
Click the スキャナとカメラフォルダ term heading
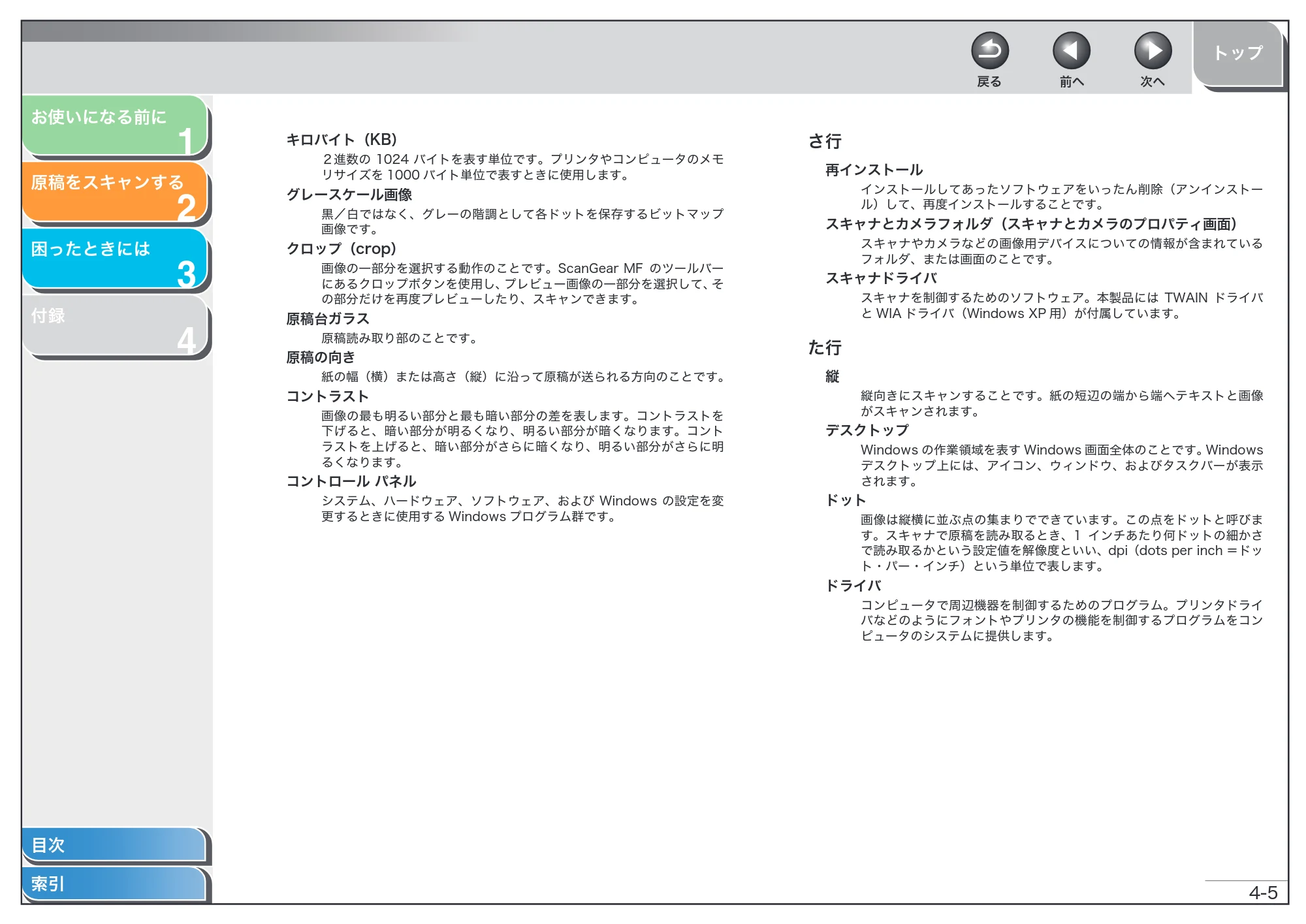1031,224
